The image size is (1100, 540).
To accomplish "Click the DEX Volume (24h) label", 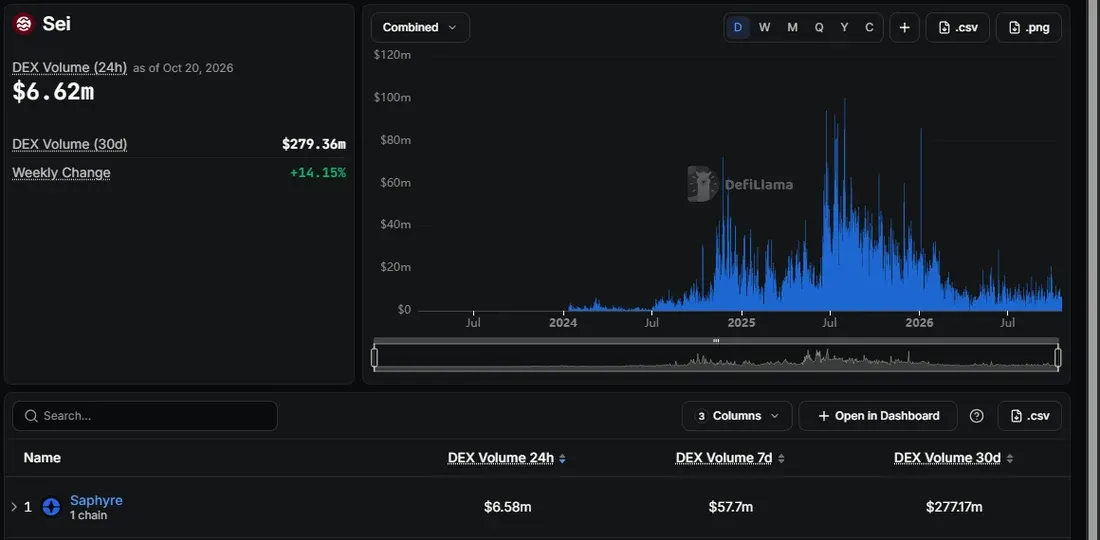I will [x=69, y=68].
